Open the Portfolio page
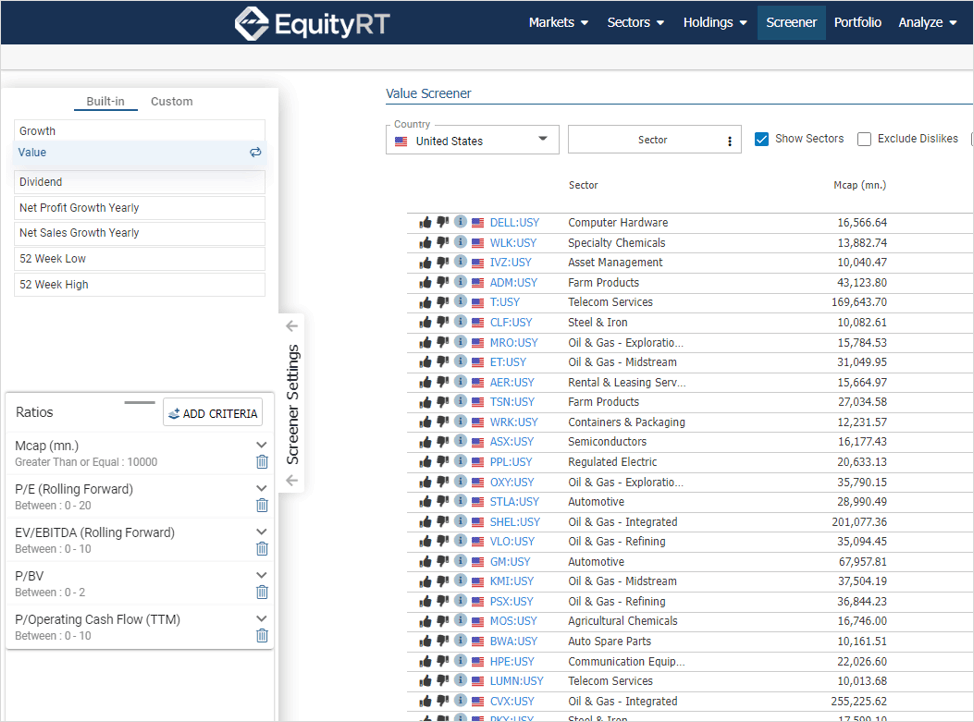 [858, 22]
